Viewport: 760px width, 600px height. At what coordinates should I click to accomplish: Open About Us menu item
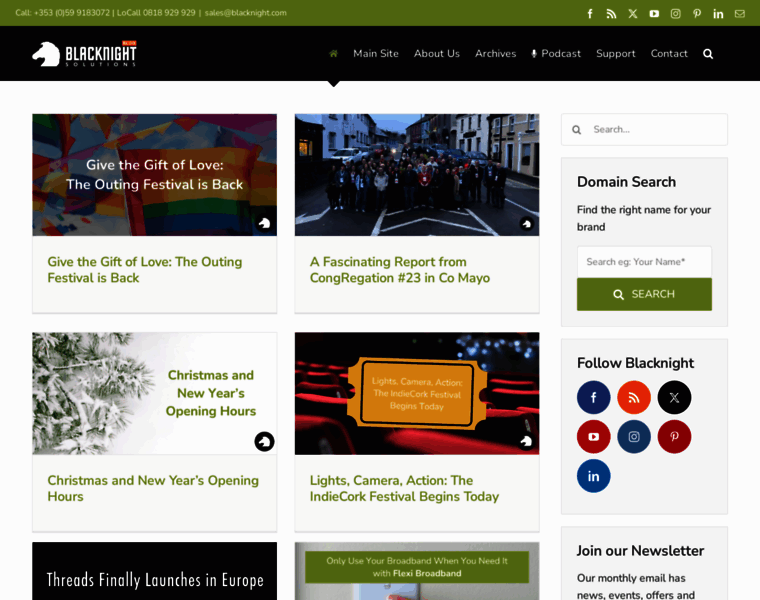coord(437,54)
